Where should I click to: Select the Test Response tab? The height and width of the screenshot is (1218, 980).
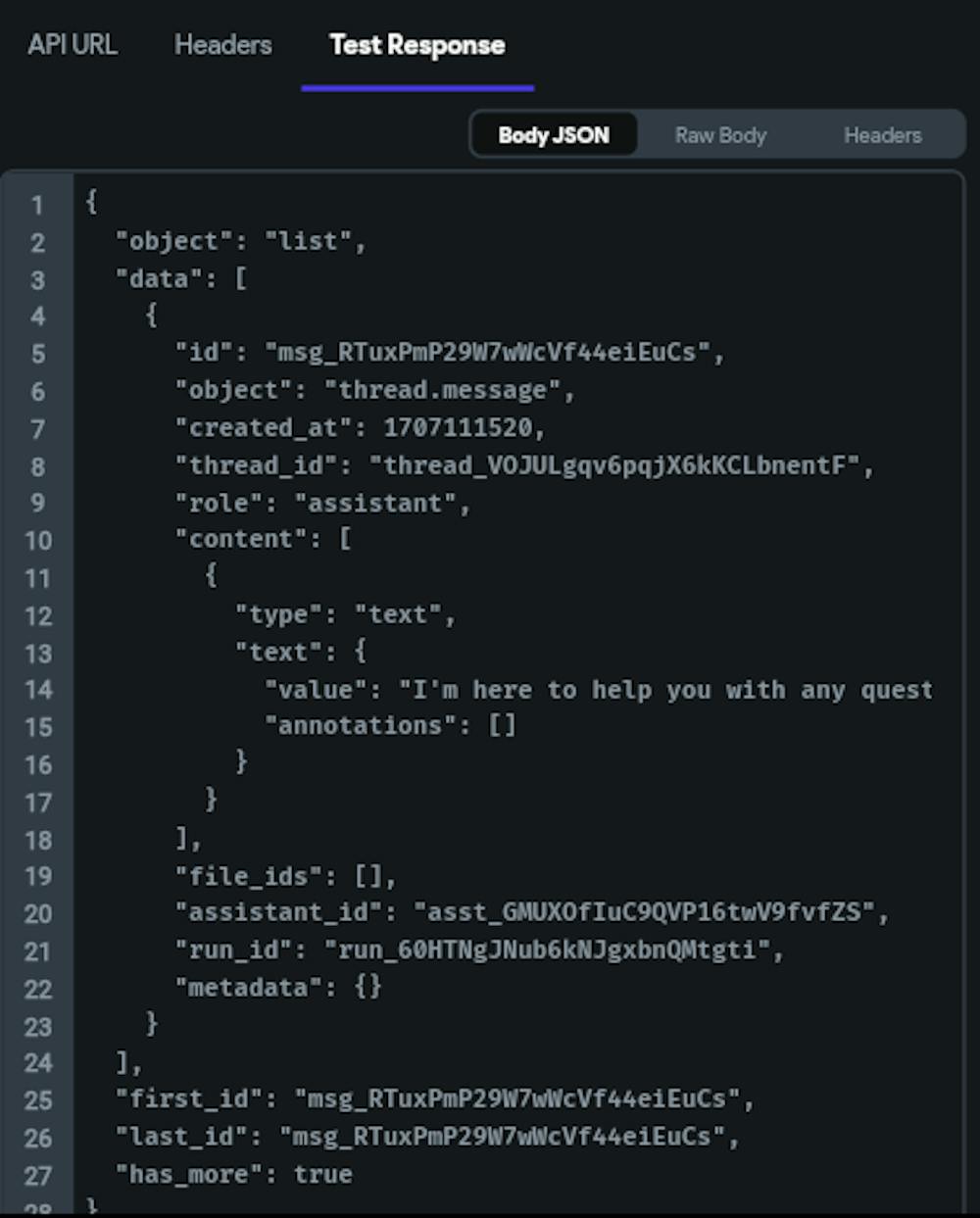(x=416, y=45)
